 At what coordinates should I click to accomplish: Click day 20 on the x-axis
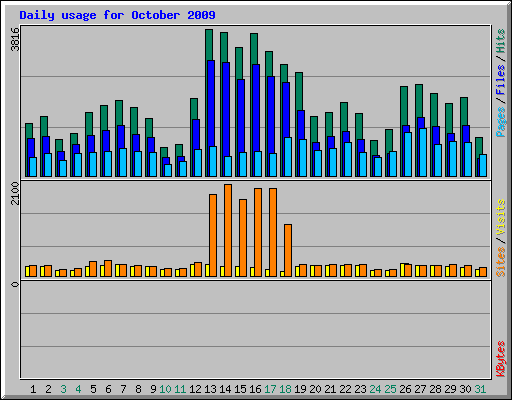(x=315, y=389)
